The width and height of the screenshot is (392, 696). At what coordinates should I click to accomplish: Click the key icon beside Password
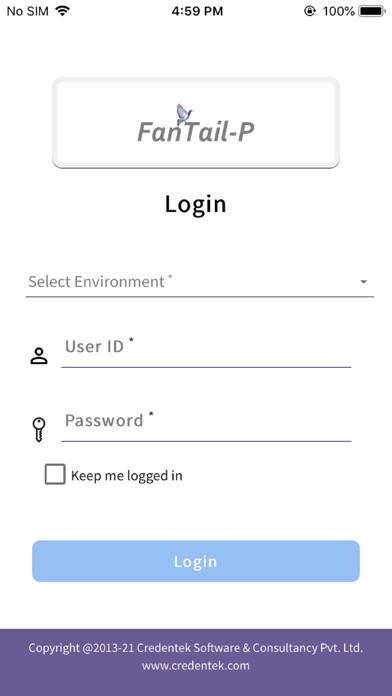point(39,429)
